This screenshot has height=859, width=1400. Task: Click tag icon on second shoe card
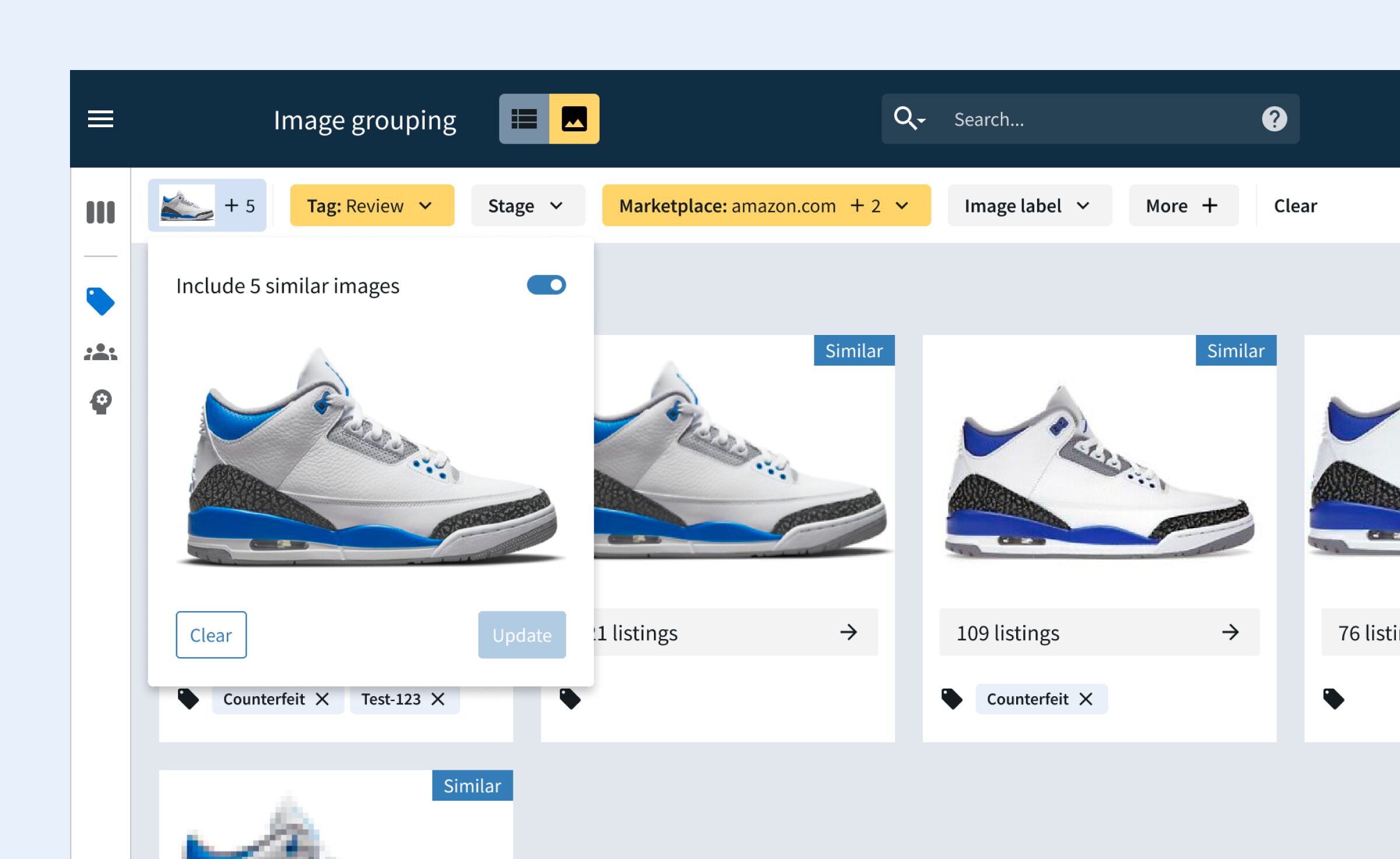point(569,699)
